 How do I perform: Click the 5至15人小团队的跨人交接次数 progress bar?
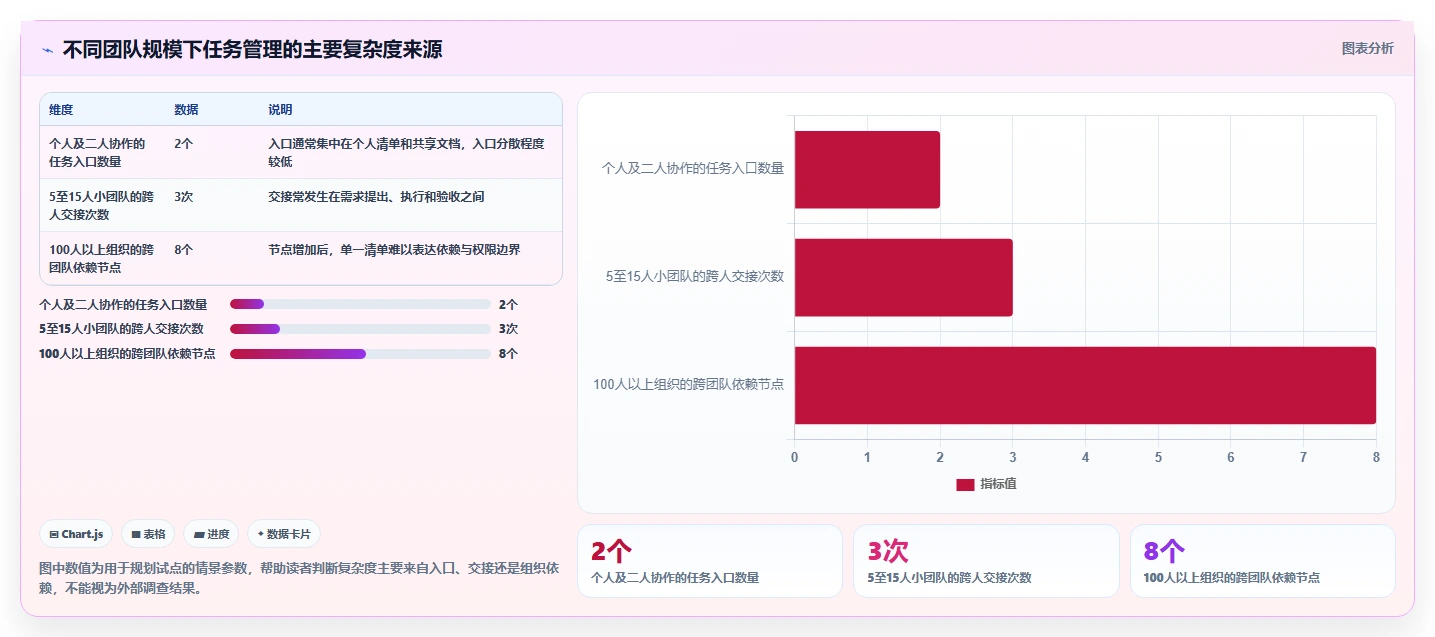point(360,329)
